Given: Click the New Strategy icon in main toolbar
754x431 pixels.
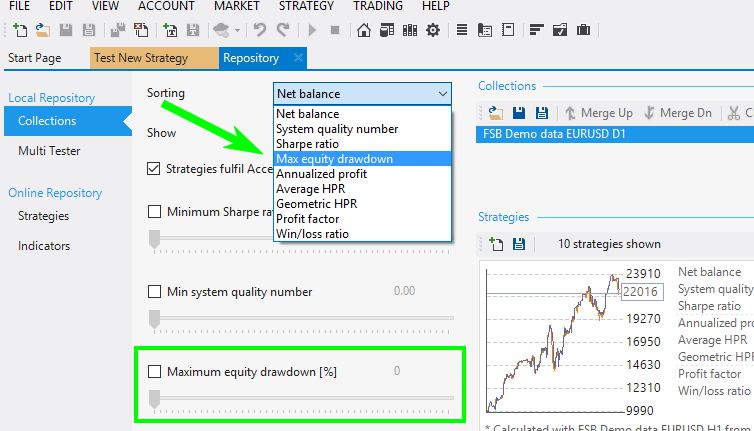Looking at the screenshot, I should 20,31.
